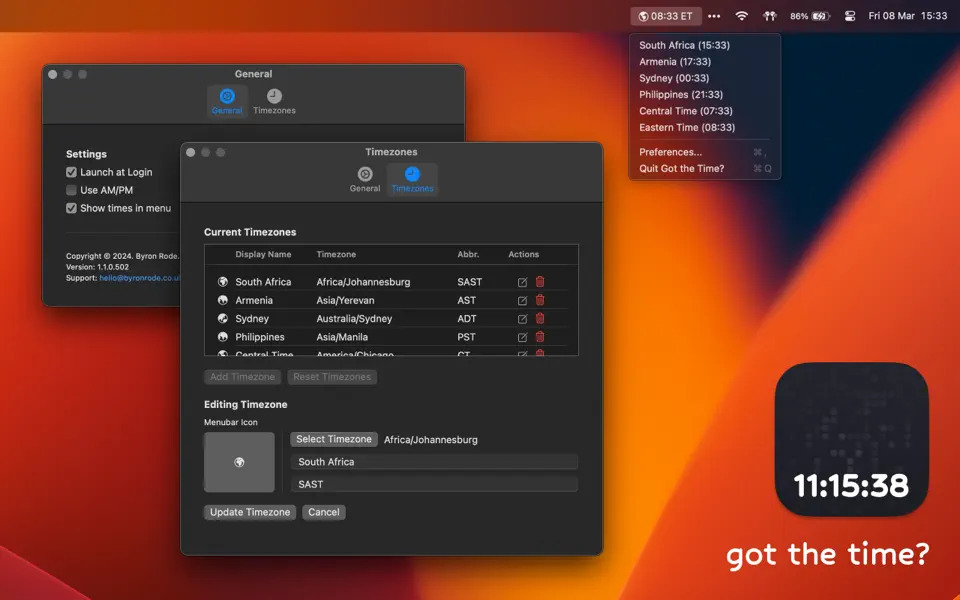The image size is (960, 600).
Task: Delete the South Africa timezone
Action: [540, 282]
